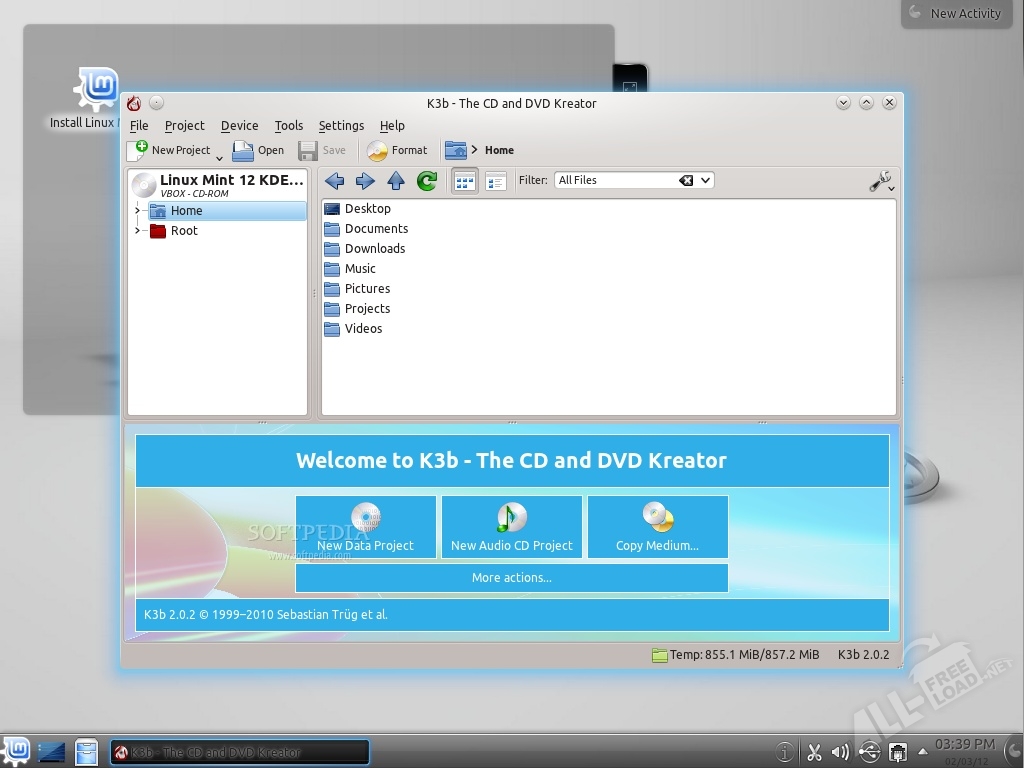Click the Copy Medium... button
Screen dimensions: 1024x768
point(657,527)
